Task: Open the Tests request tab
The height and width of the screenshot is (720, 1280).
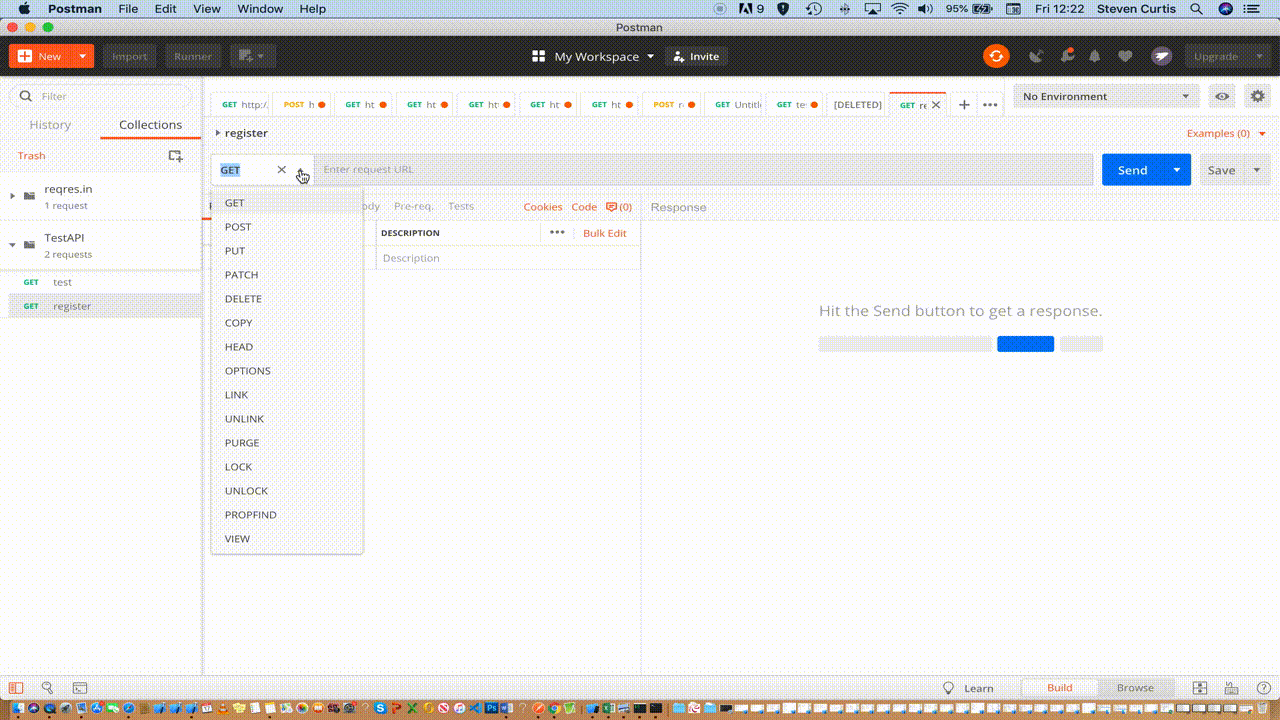Action: 461,206
